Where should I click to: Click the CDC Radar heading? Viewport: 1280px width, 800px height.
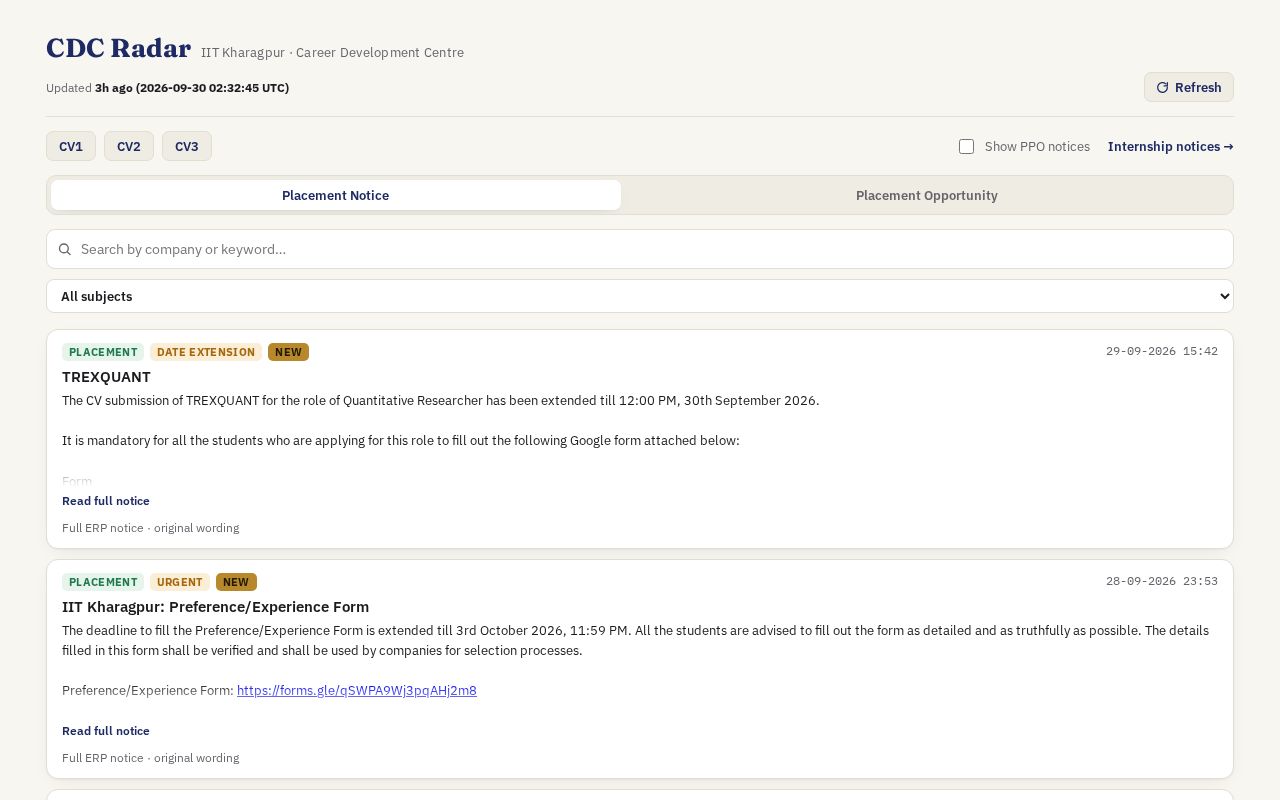(118, 48)
